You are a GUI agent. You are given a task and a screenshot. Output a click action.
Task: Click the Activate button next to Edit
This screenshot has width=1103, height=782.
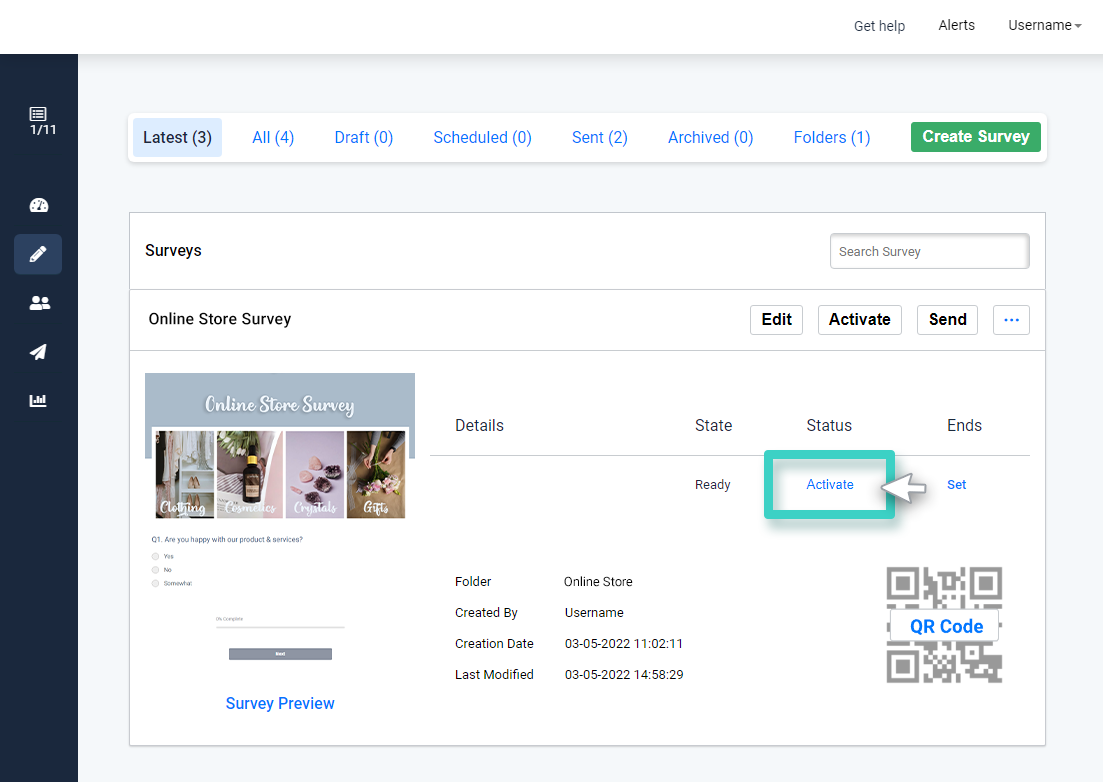coord(860,320)
